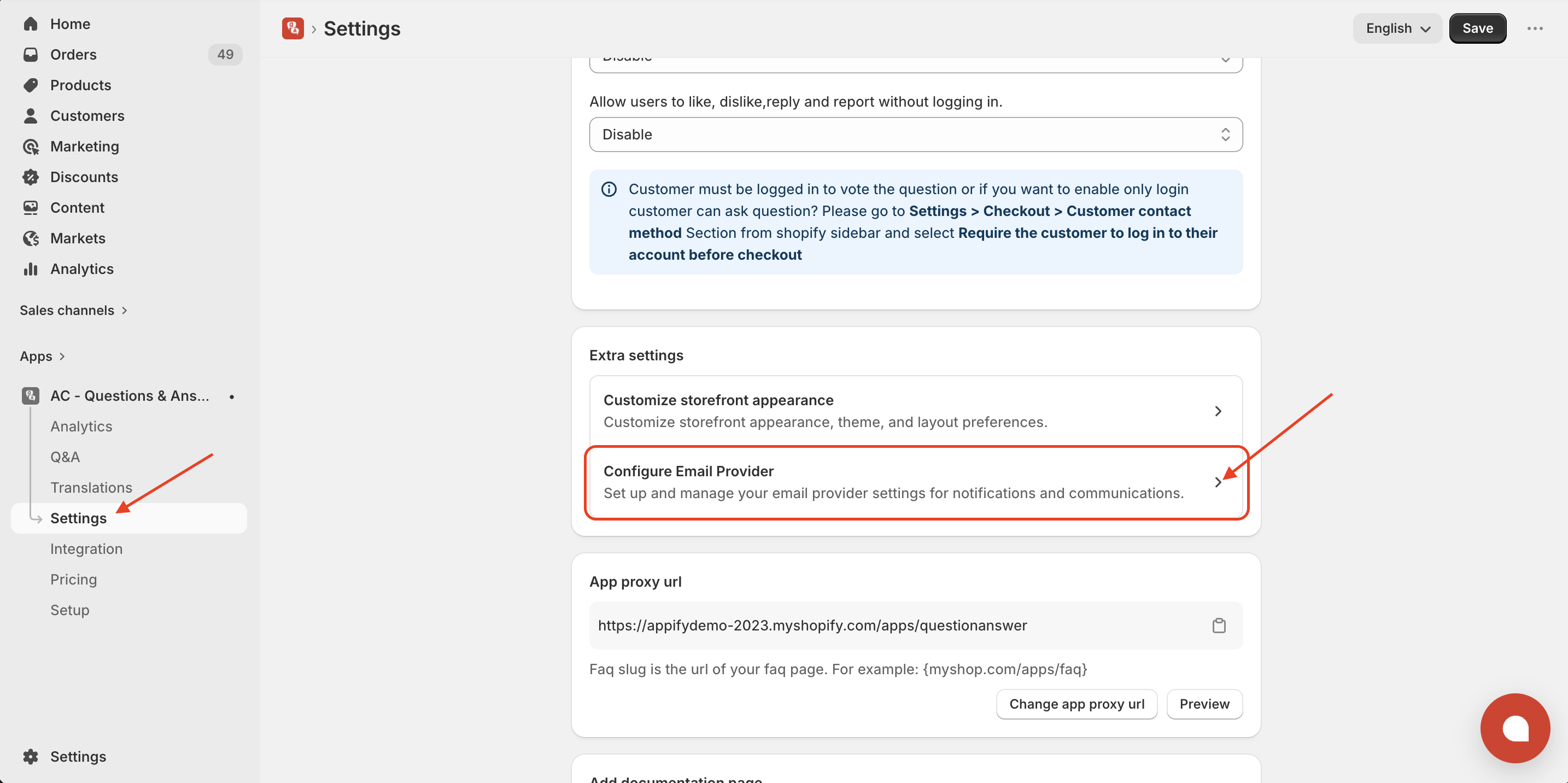Expand the Apps section
The width and height of the screenshot is (1568, 783).
coord(42,356)
